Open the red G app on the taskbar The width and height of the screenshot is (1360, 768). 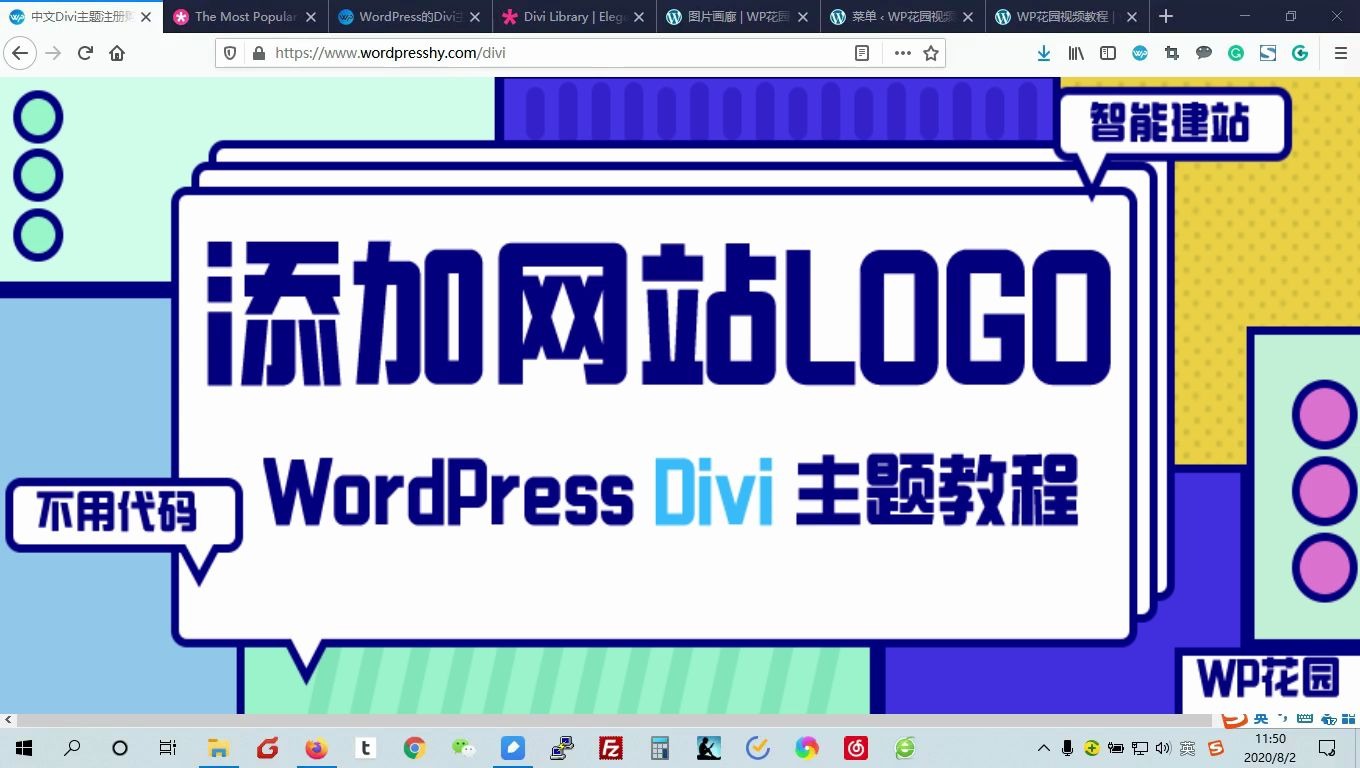267,748
